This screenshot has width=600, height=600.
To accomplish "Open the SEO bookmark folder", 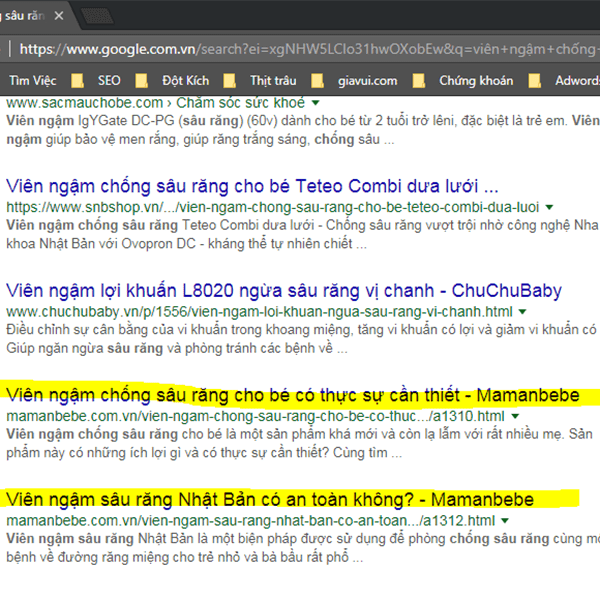I will click(96, 80).
